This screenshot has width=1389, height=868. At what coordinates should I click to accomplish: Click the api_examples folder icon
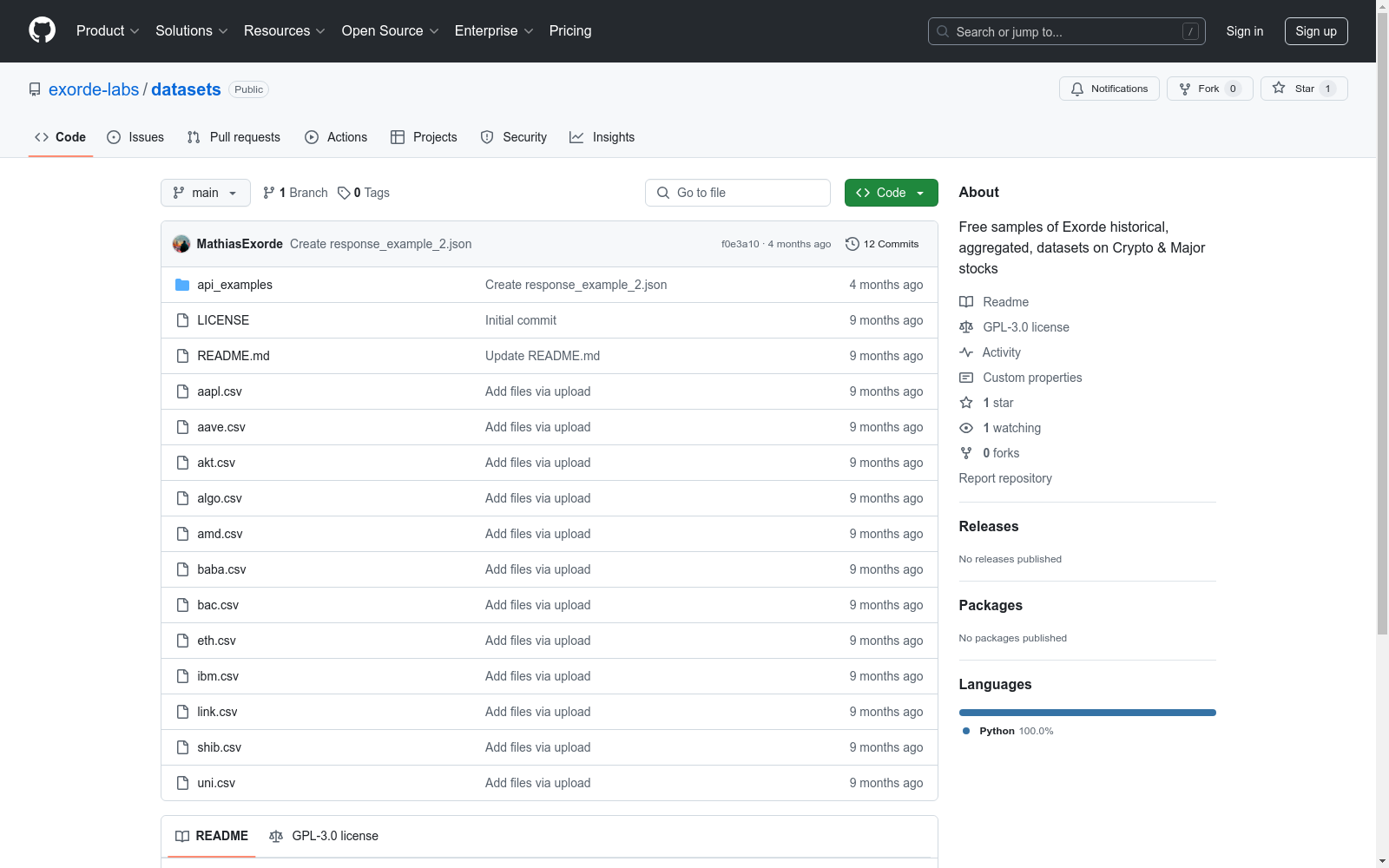182,285
